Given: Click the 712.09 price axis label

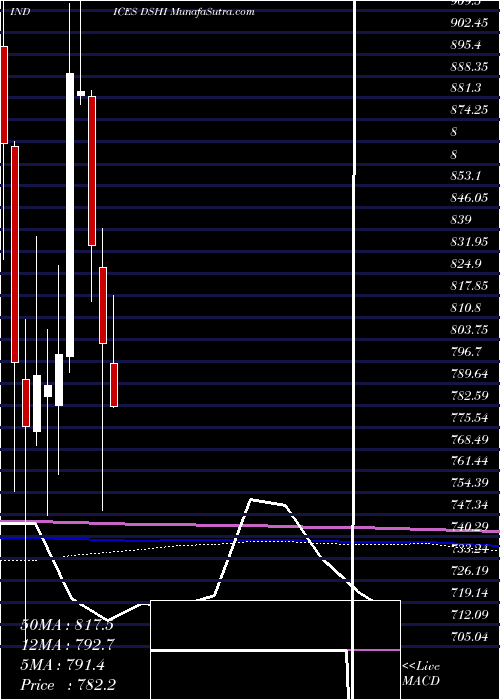Looking at the screenshot, I should click(469, 615).
